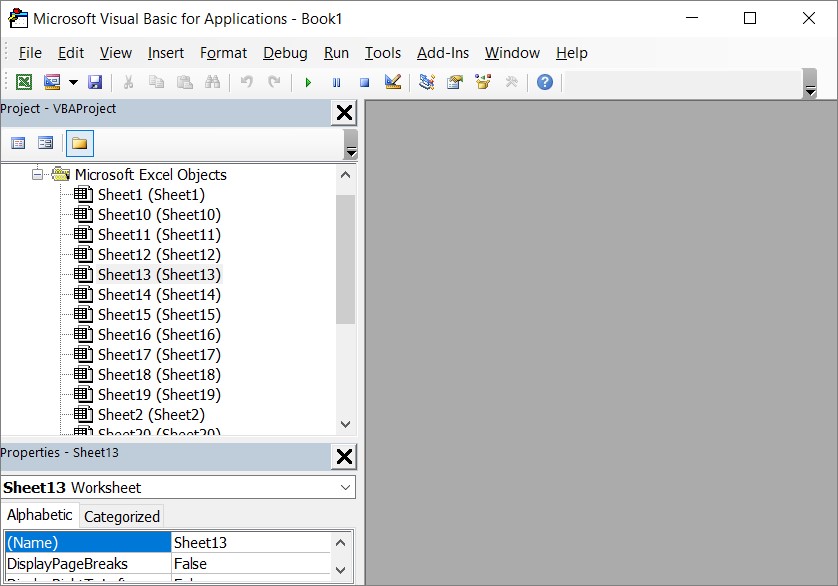838x586 pixels.
Task: Select the (Name) property row
Action: 88,542
